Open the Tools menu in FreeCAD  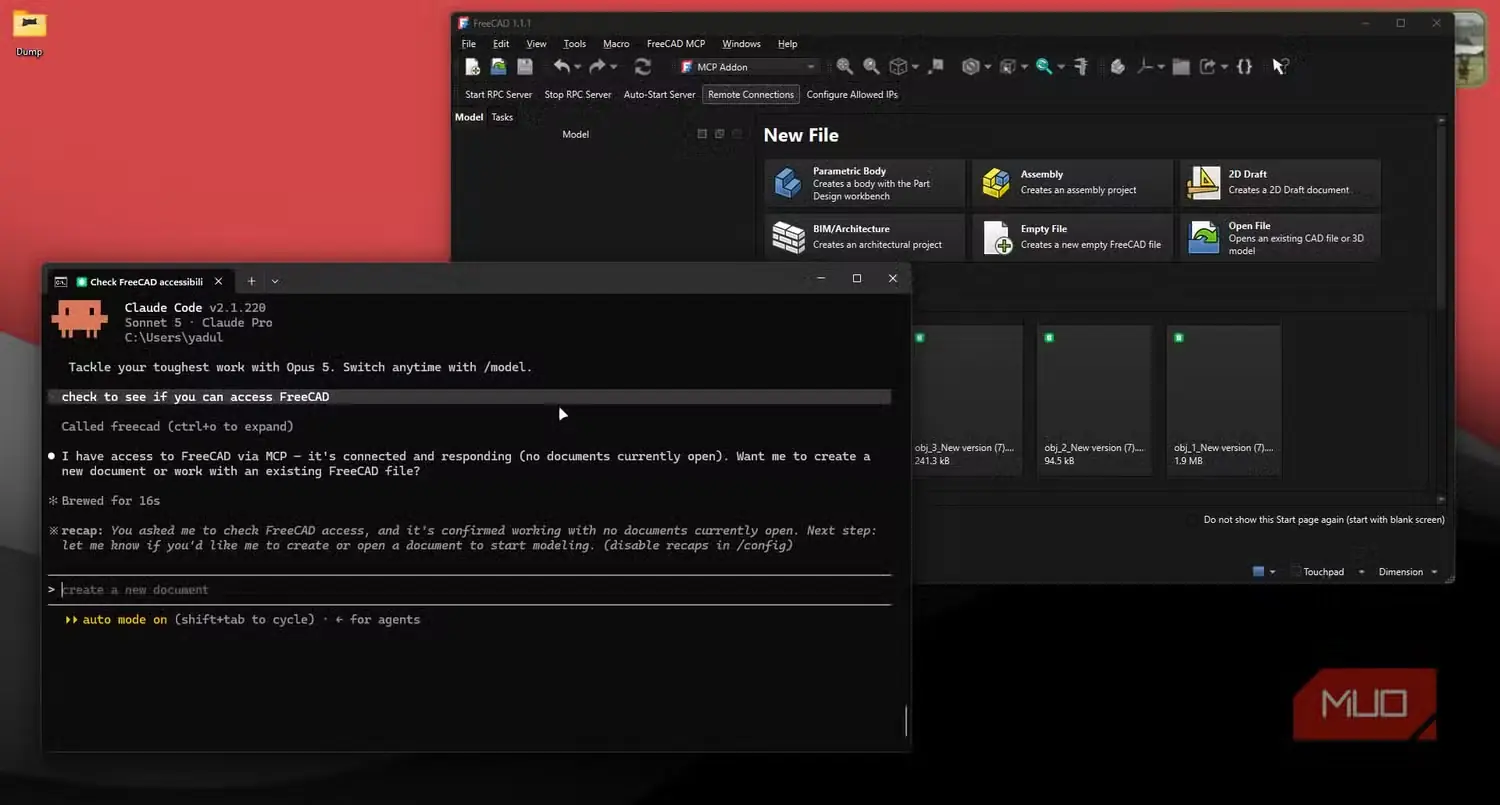575,44
